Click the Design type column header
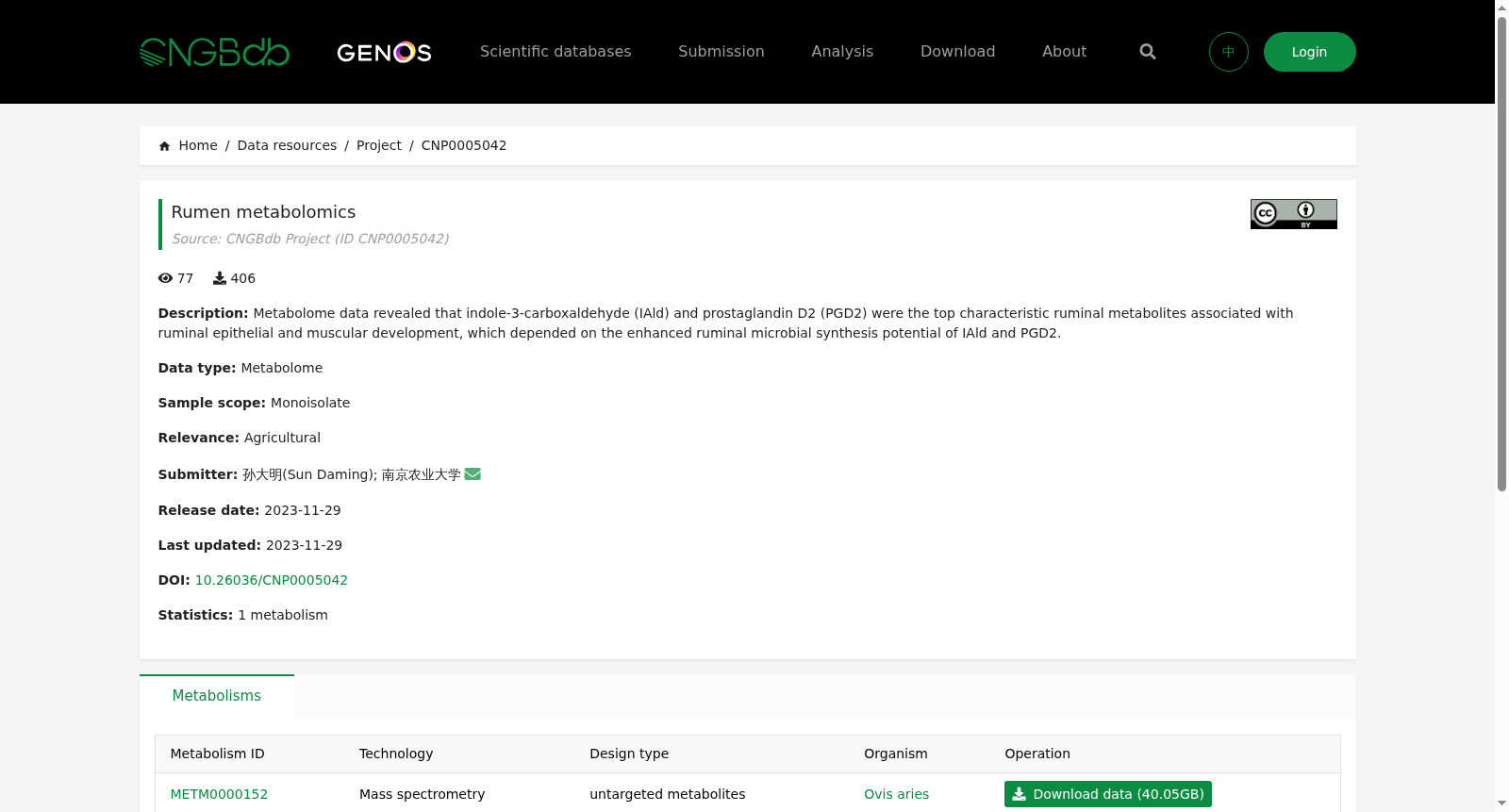The image size is (1509, 812). [629, 754]
